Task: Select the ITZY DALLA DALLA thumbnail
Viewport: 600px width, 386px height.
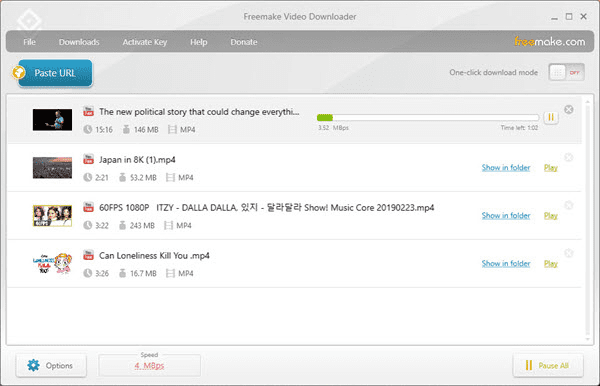Action: pos(52,215)
